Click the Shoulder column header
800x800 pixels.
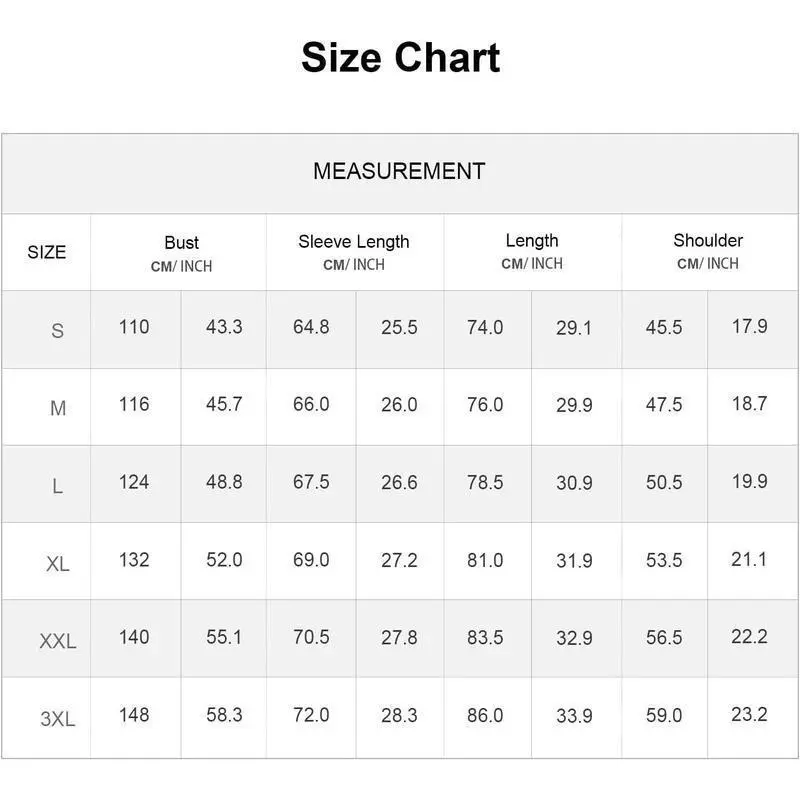[x=708, y=241]
